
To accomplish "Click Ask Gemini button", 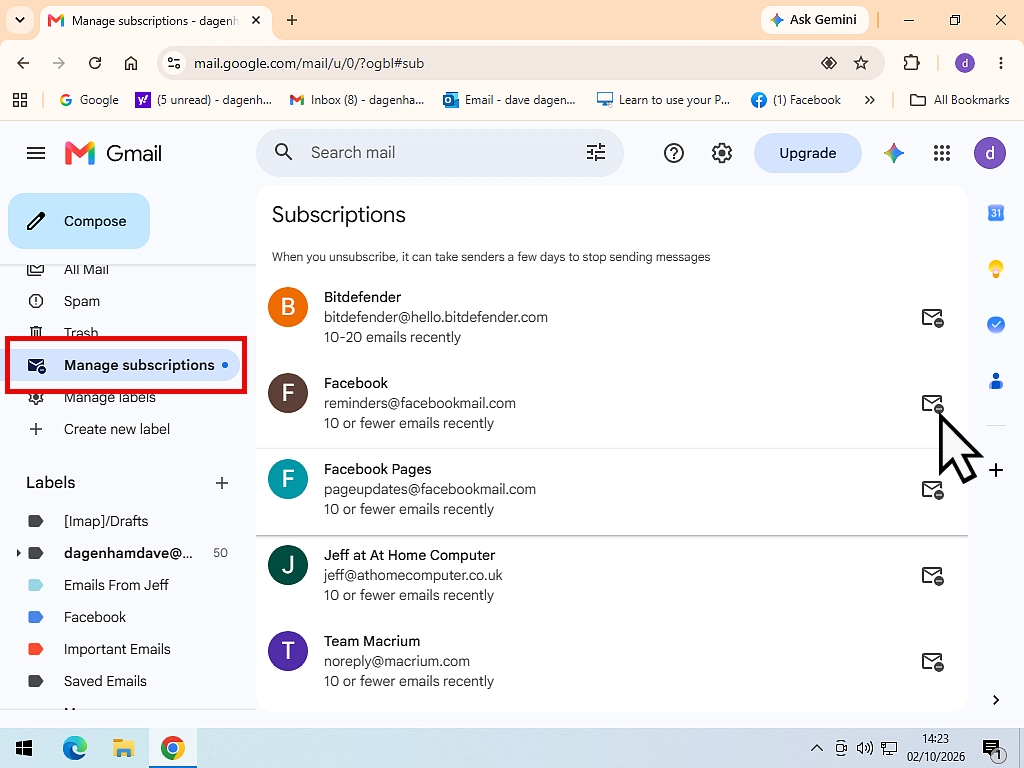I will 814,20.
